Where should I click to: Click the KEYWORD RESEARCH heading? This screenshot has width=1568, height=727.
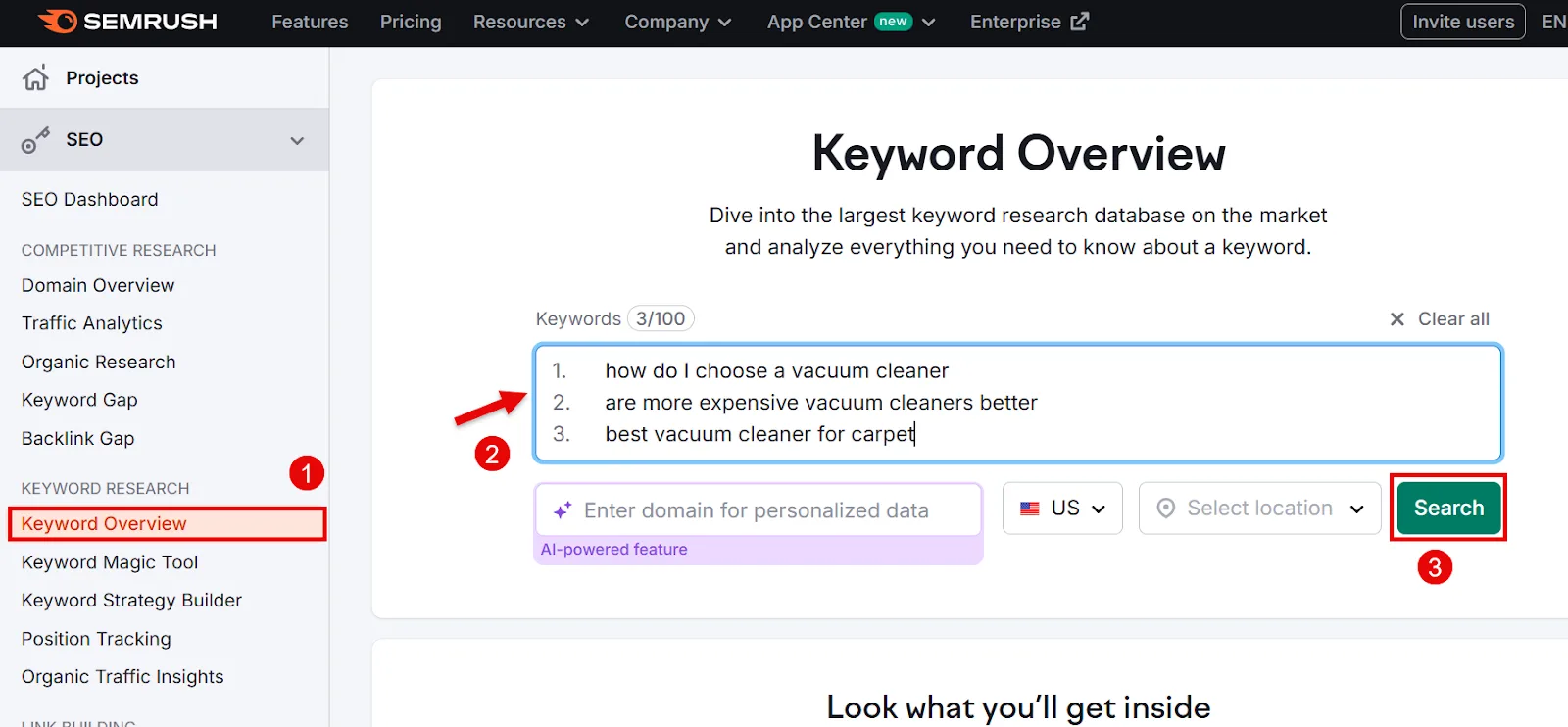105,489
